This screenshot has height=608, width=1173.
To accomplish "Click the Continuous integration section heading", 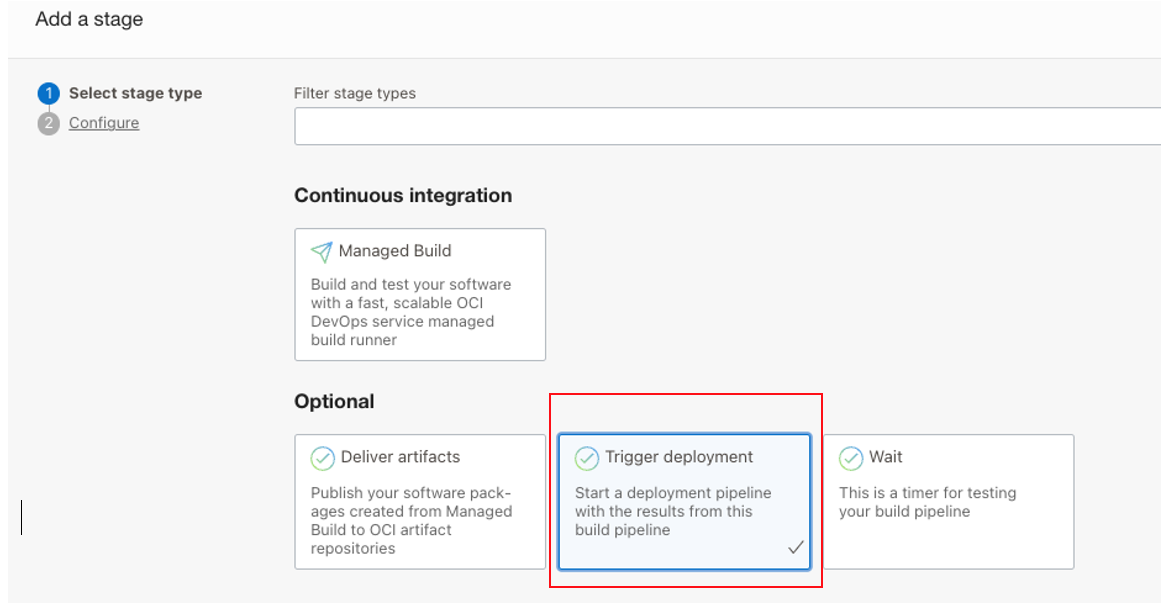I will click(x=403, y=196).
